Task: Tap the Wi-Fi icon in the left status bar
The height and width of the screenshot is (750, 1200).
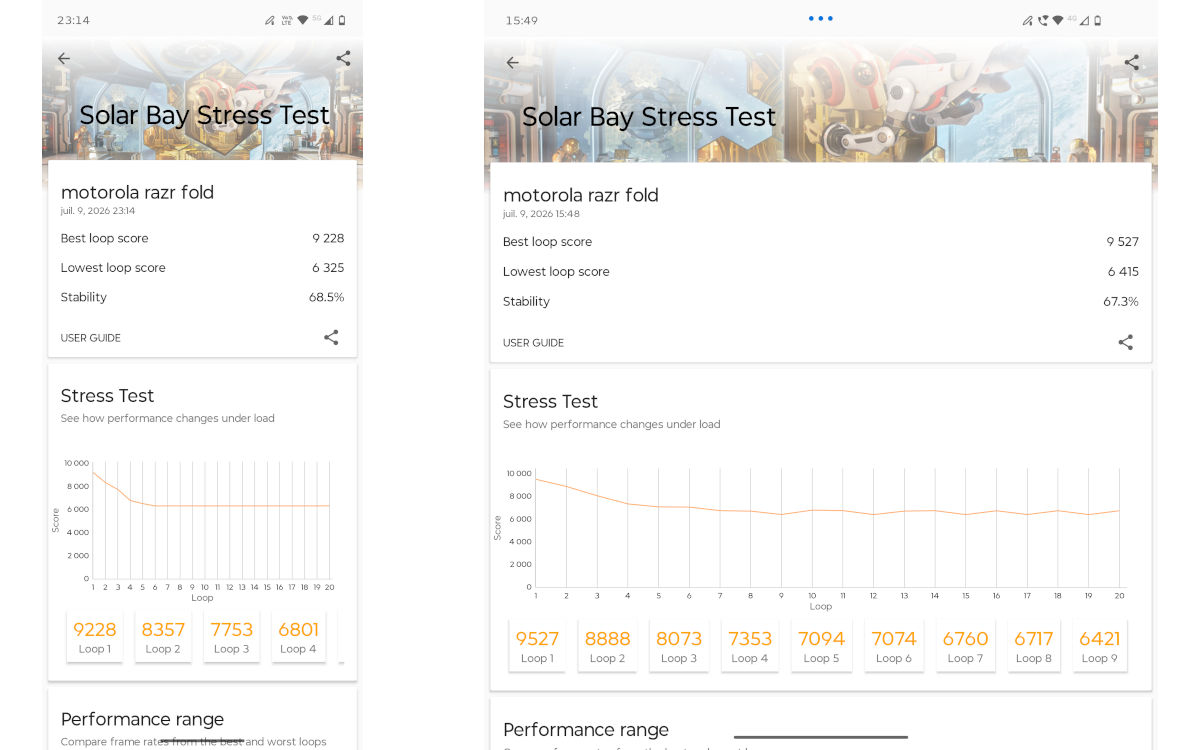Action: point(303,20)
